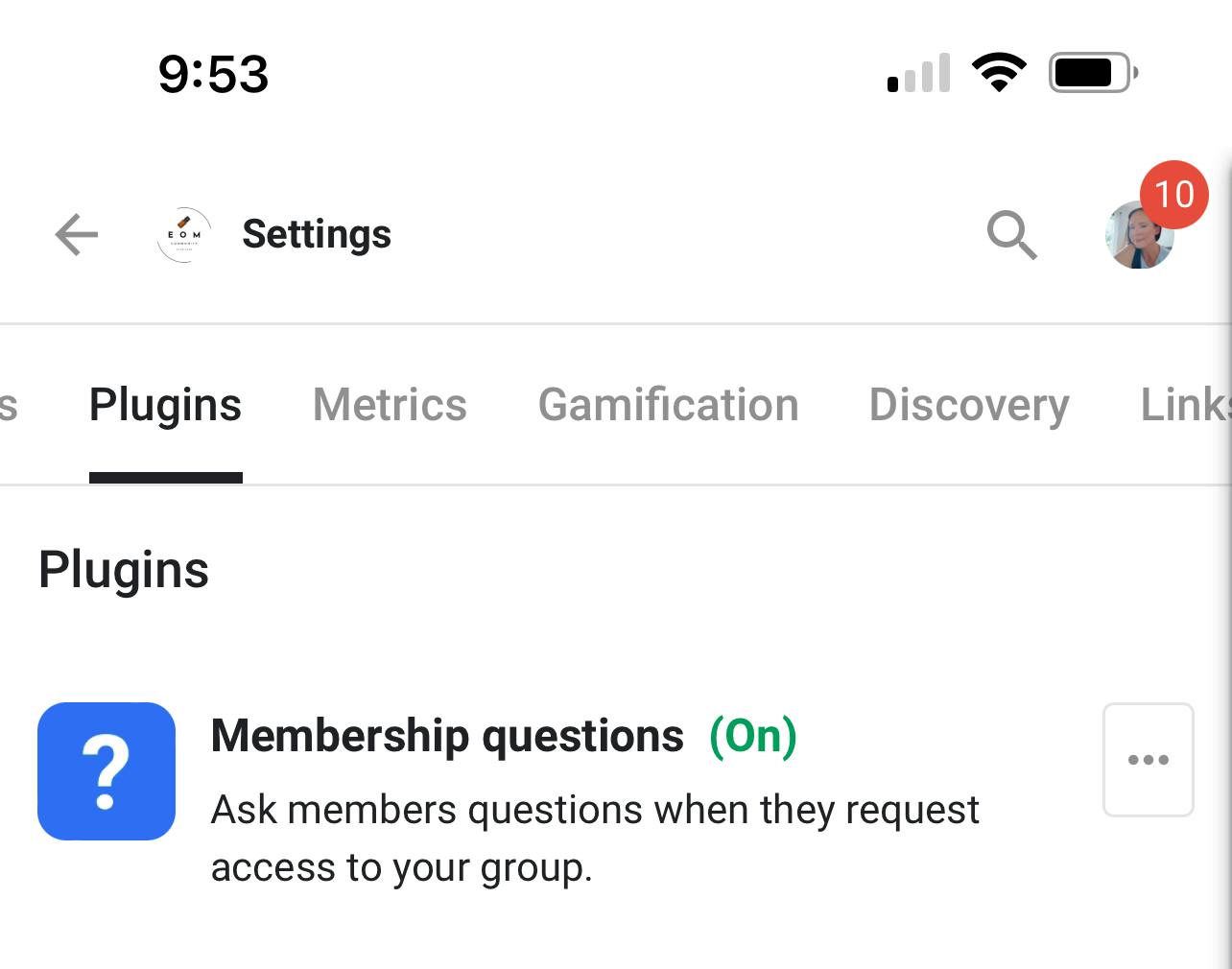1232x969 pixels.
Task: Open the Discovery tab
Action: pyautogui.click(x=969, y=405)
